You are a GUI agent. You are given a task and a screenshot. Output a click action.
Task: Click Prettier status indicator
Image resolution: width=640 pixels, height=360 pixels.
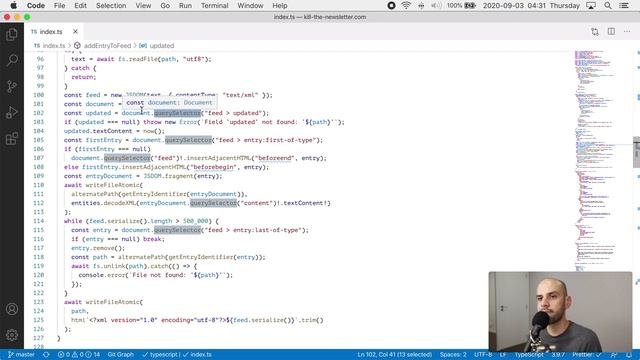[587, 355]
